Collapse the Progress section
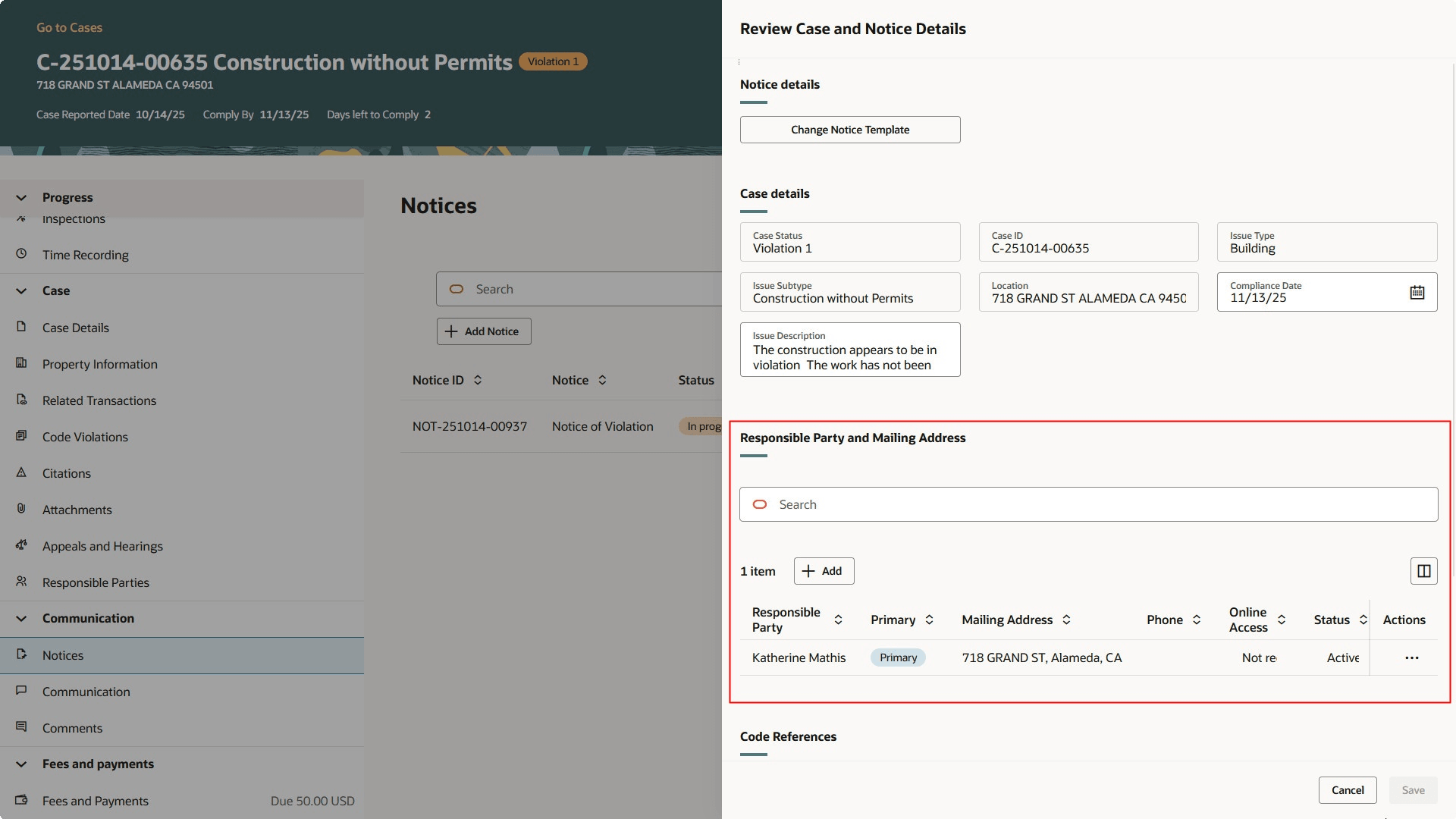 tap(20, 197)
